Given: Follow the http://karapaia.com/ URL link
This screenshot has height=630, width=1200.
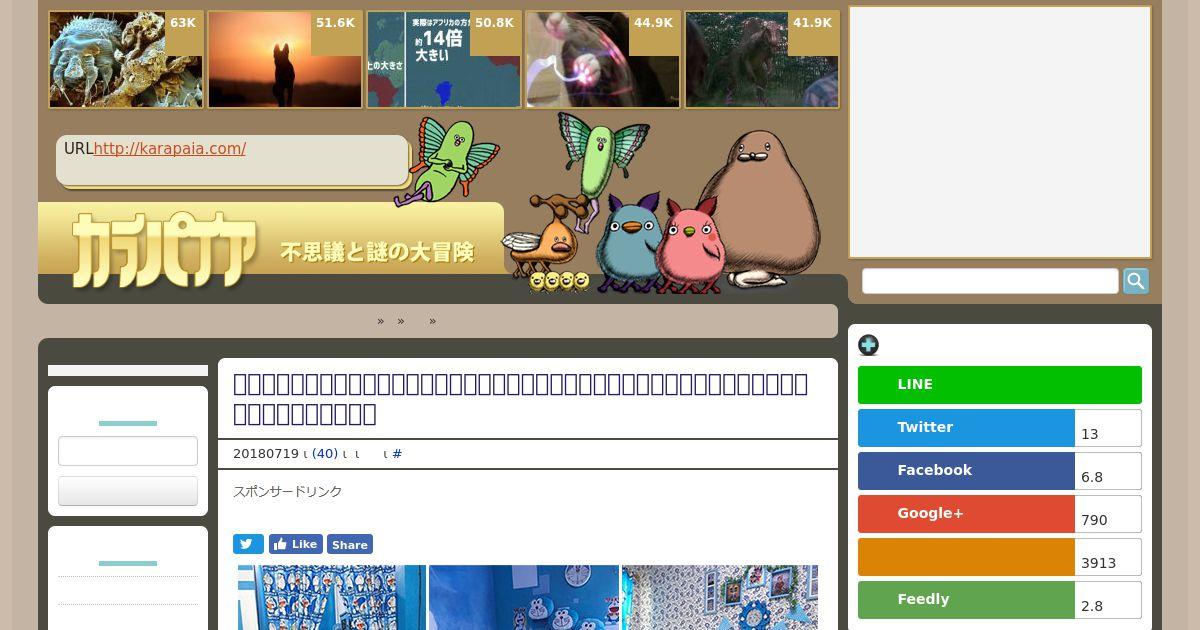Looking at the screenshot, I should point(170,149).
